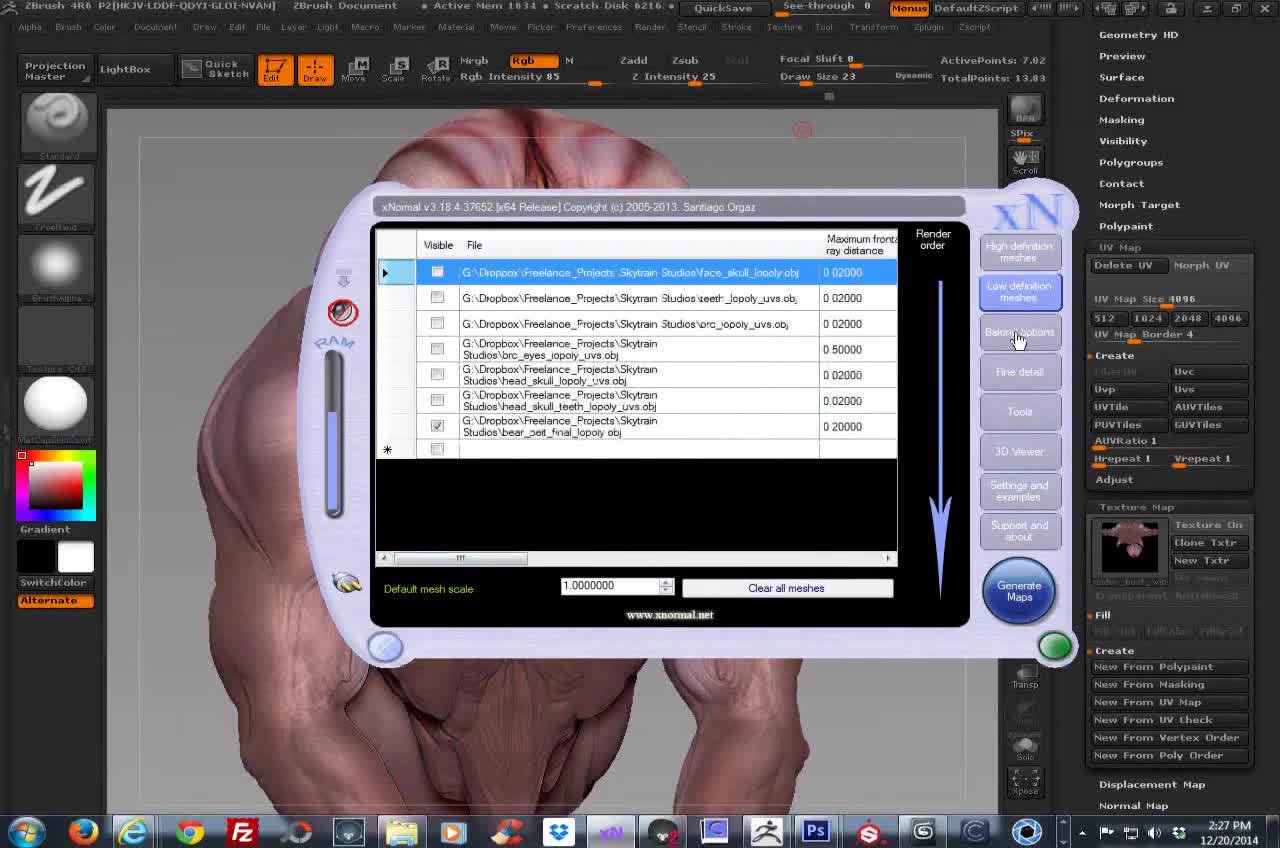The height and width of the screenshot is (848, 1280).
Task: Open the Brush menu in ZBrush
Action: [x=68, y=27]
